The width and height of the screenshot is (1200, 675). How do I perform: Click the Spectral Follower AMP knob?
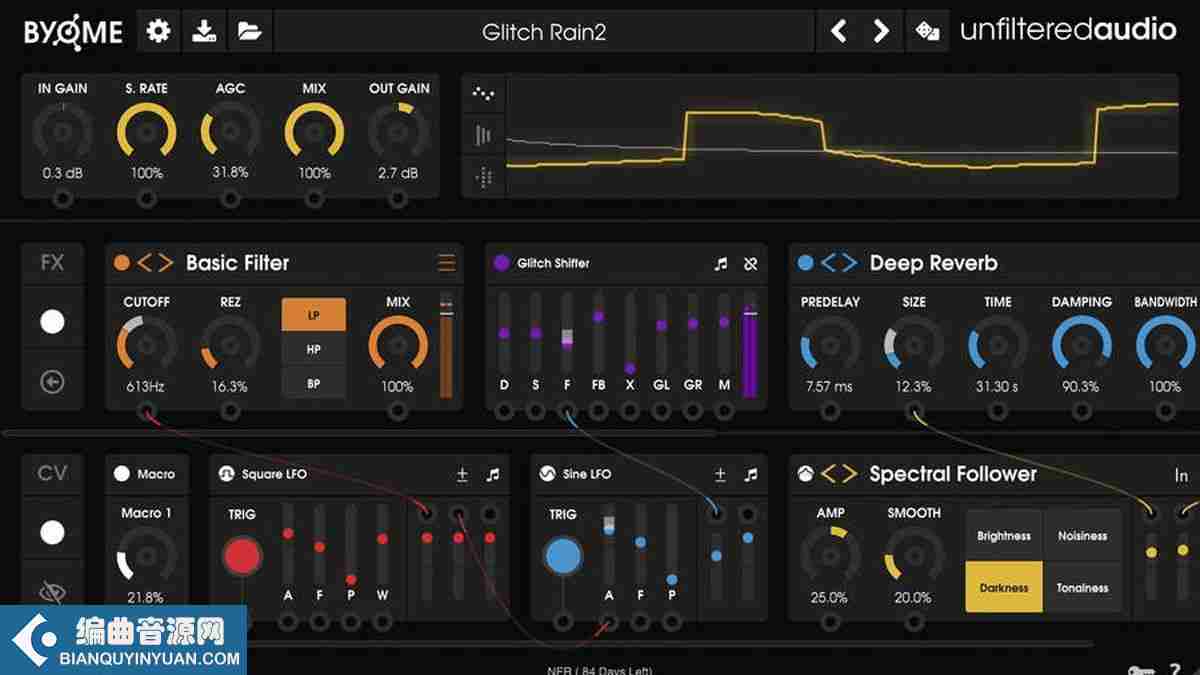click(830, 556)
